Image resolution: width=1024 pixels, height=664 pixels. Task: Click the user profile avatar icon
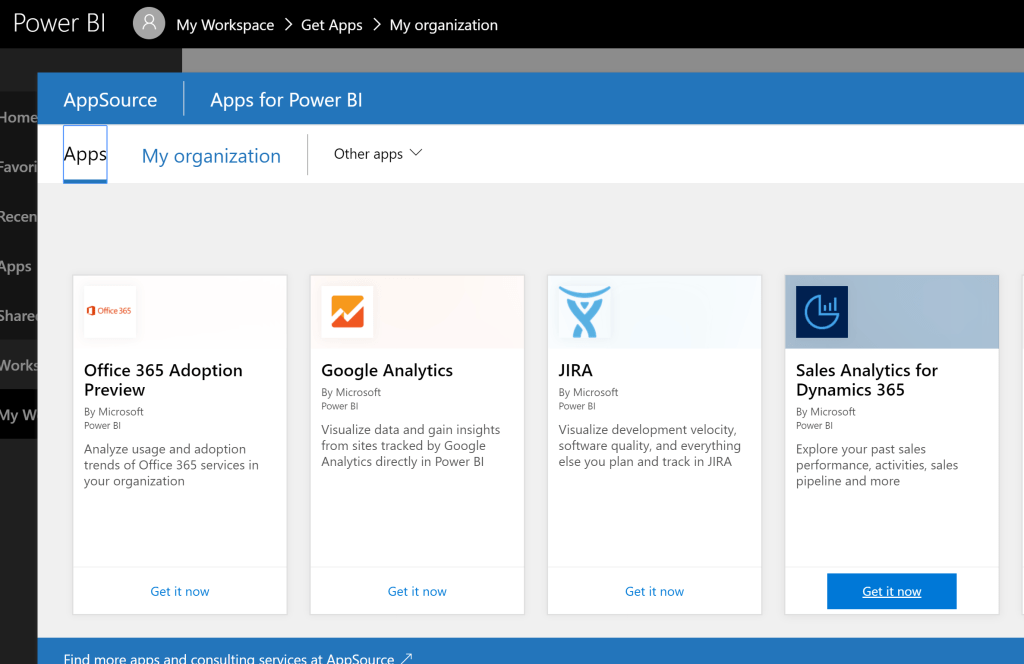point(149,24)
